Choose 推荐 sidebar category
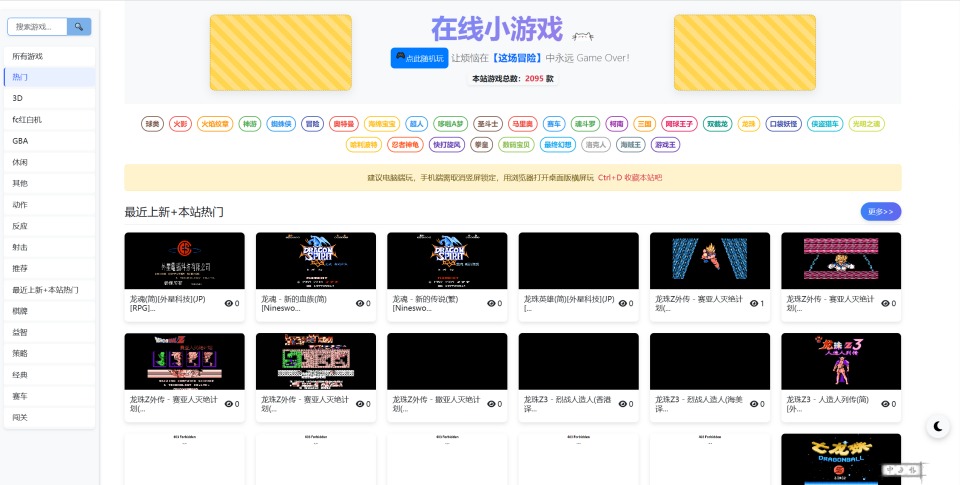The height and width of the screenshot is (485, 960). pyautogui.click(x=50, y=268)
